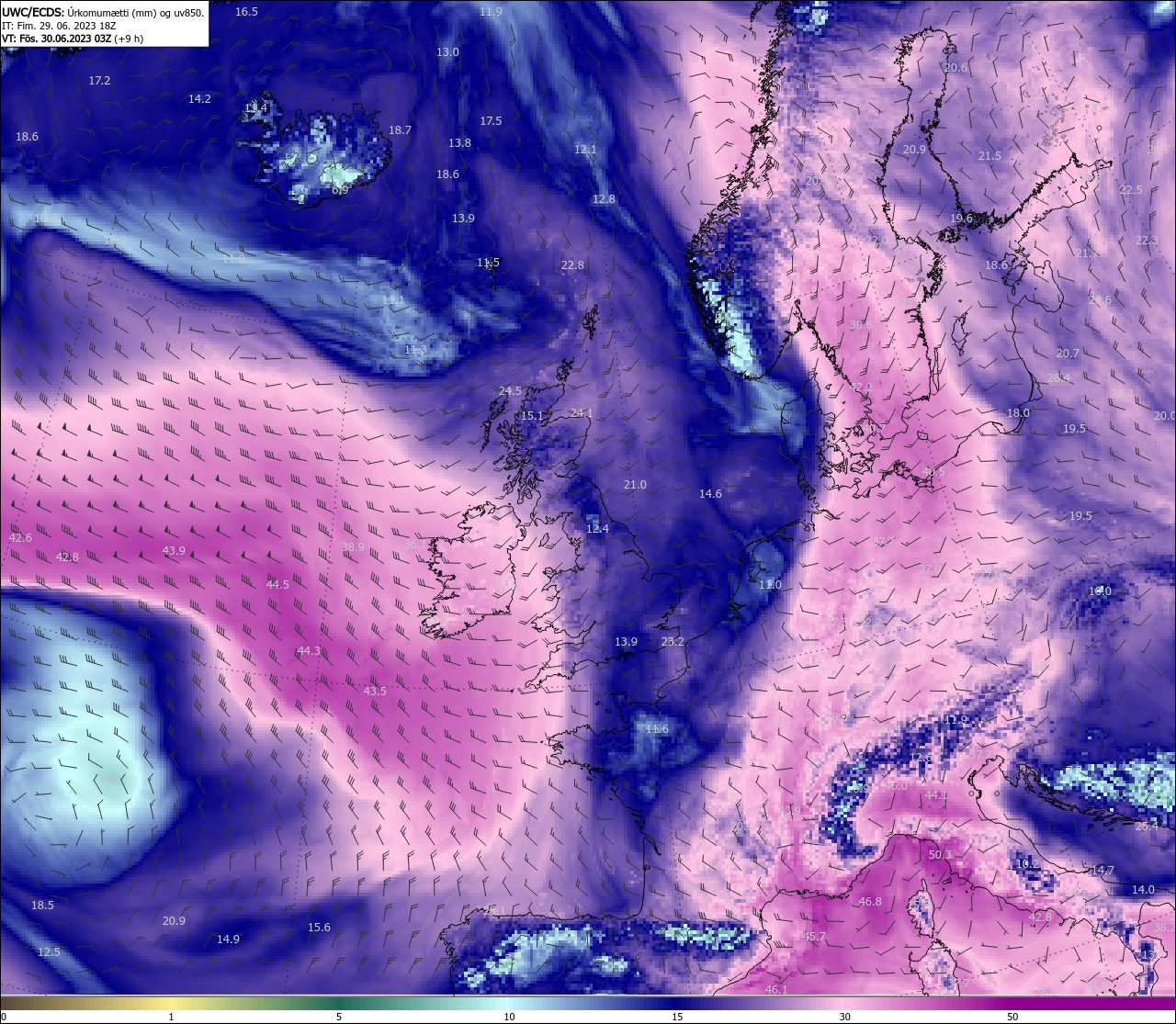The width and height of the screenshot is (1176, 1024).
Task: Click the map value 14.7
Action: click(1102, 871)
